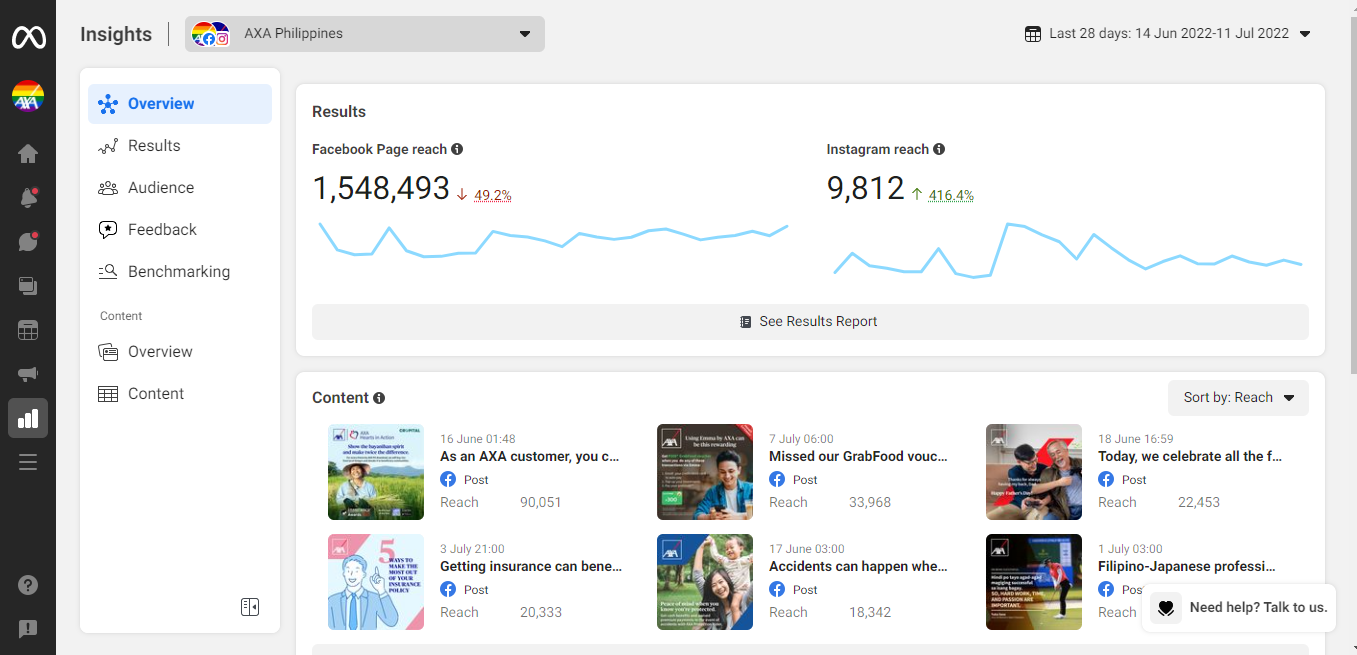This screenshot has width=1357, height=655.
Task: Click the Facebook Page reach line chart
Action: tap(553, 240)
